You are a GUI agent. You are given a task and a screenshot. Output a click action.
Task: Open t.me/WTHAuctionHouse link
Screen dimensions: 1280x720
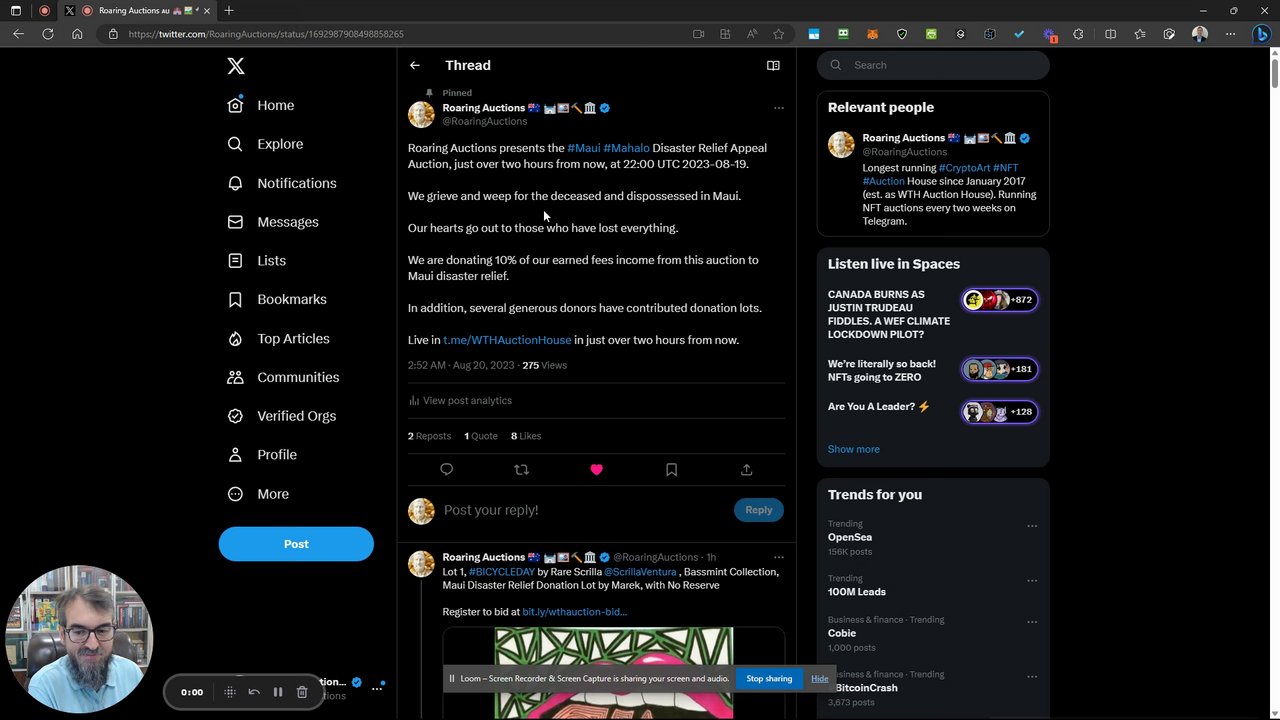(507, 340)
